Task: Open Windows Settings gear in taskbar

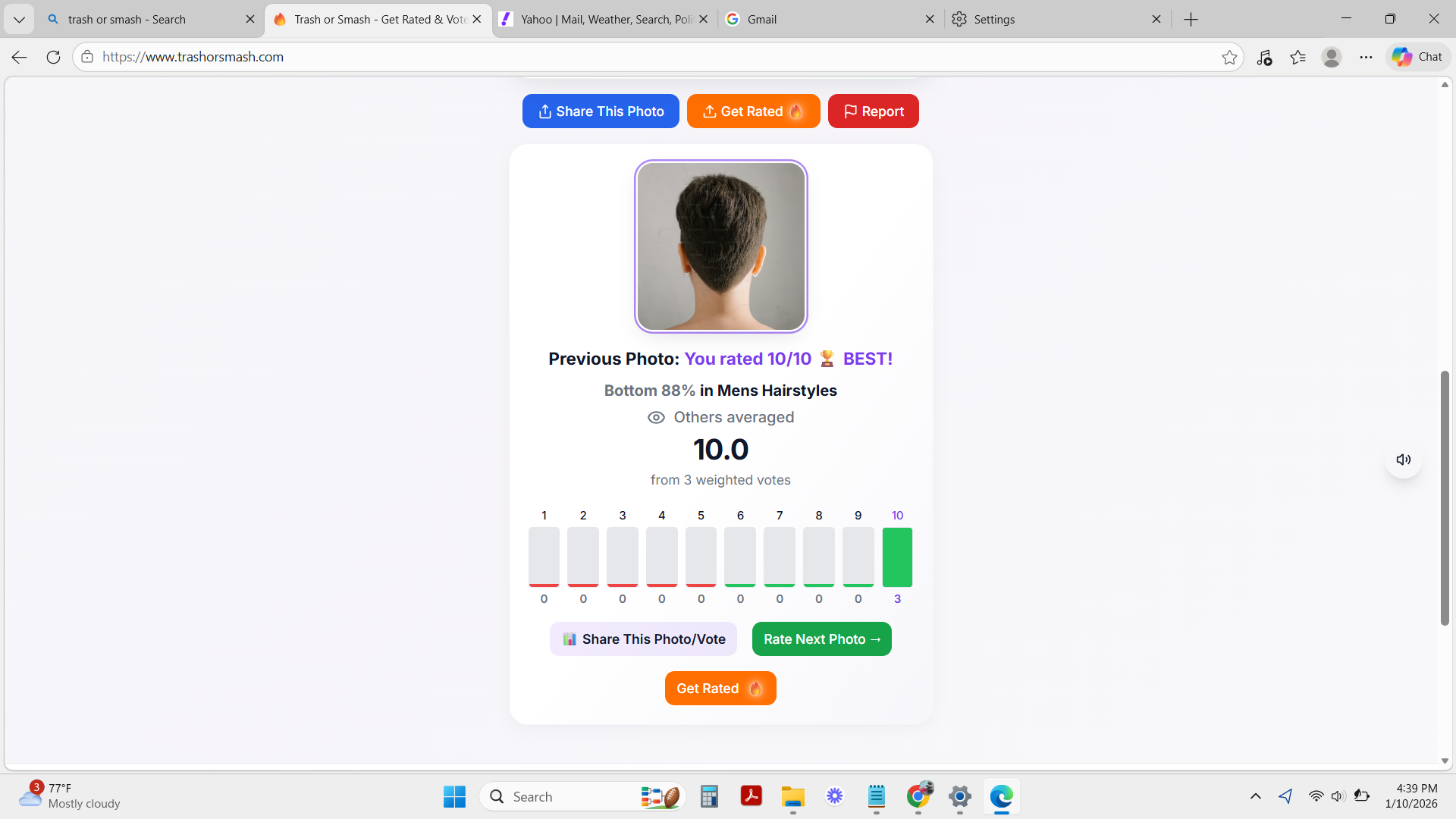Action: pos(960,797)
